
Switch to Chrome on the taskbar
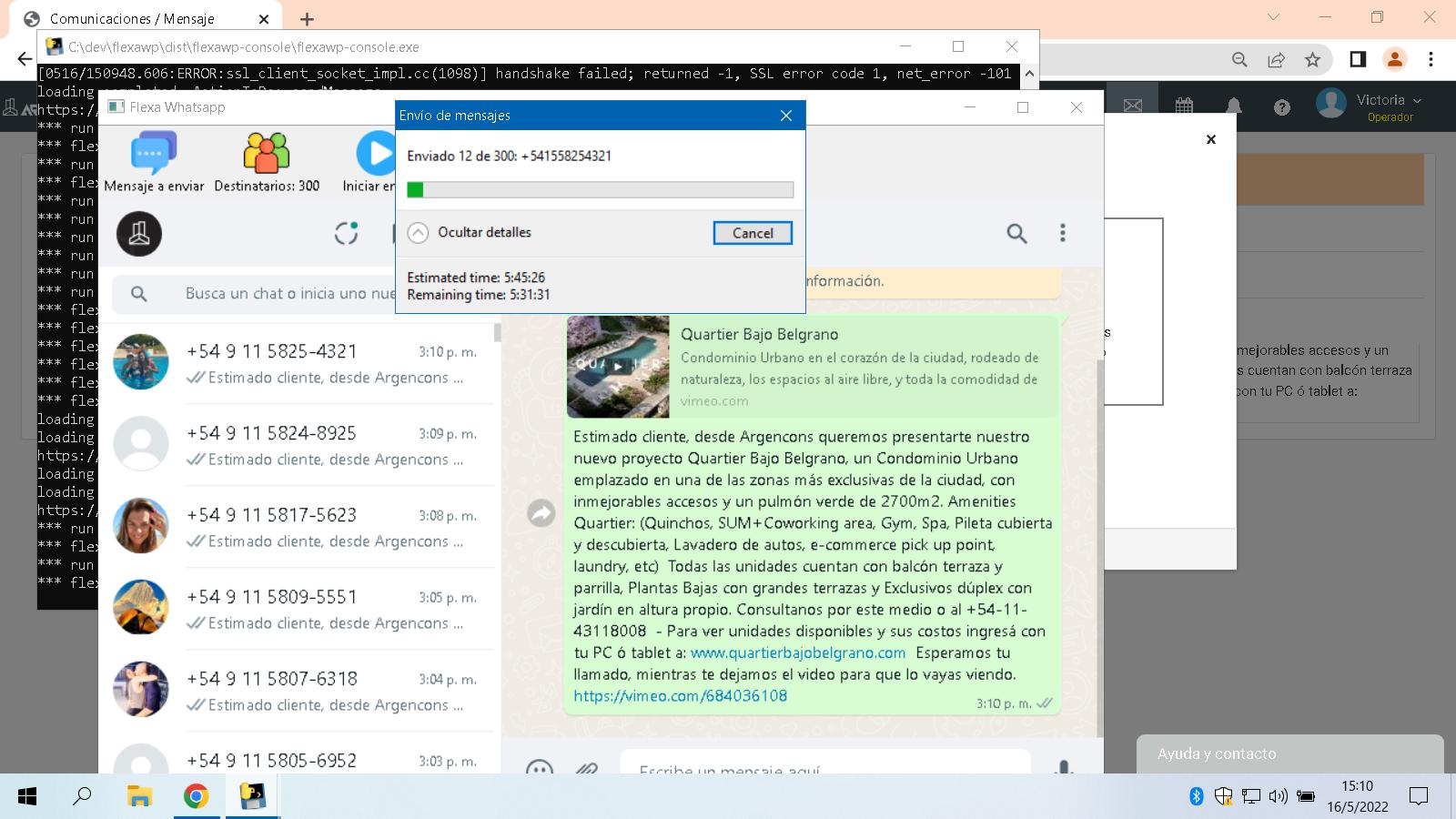point(196,797)
